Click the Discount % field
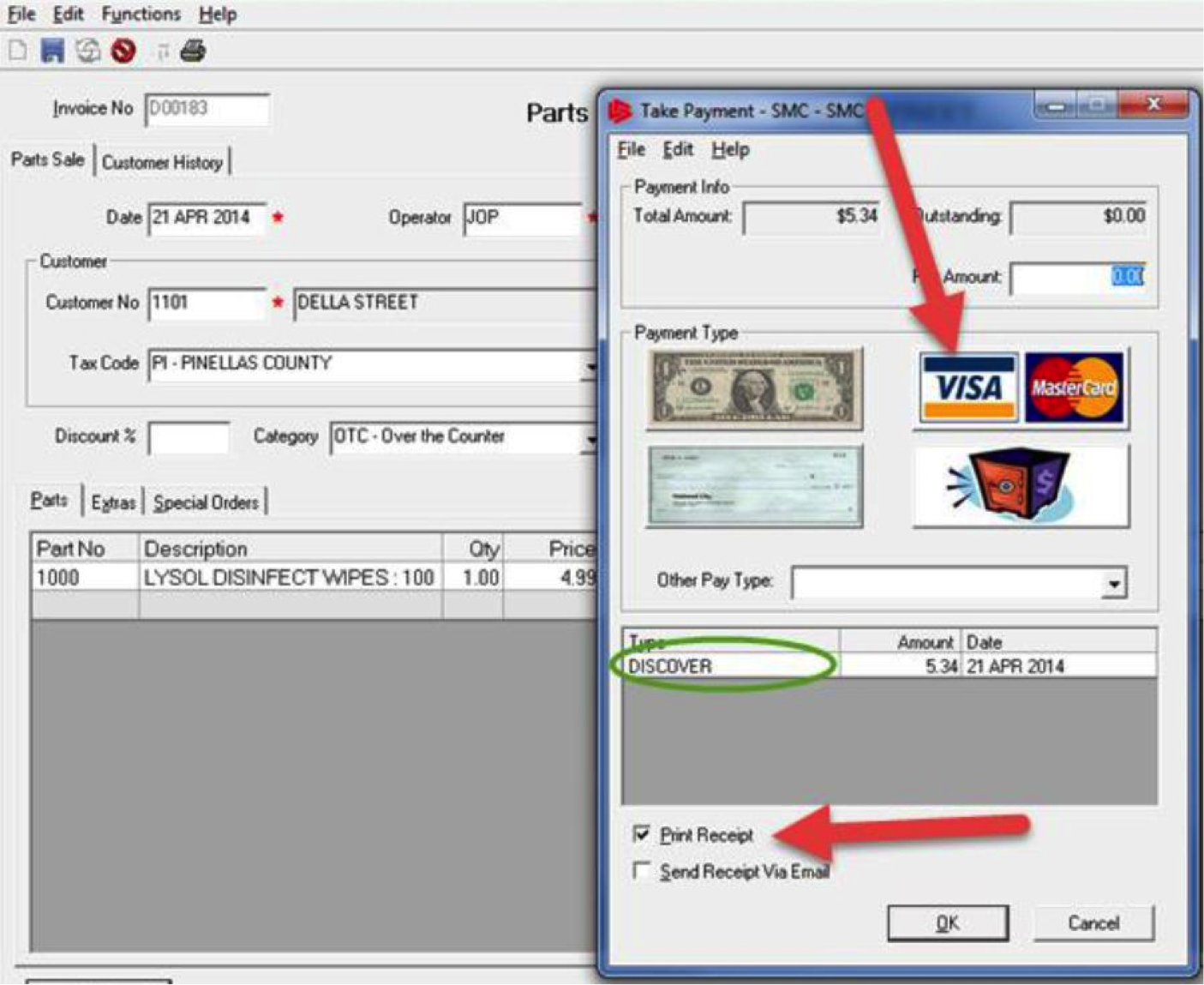The width and height of the screenshot is (1204, 985). click(189, 437)
